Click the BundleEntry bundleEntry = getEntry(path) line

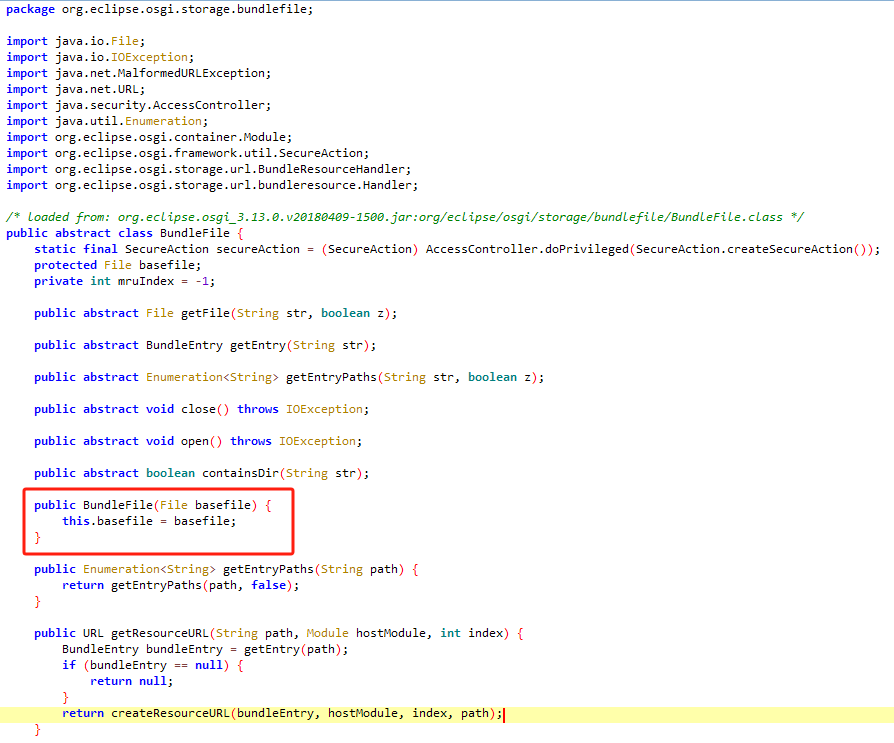(205, 648)
